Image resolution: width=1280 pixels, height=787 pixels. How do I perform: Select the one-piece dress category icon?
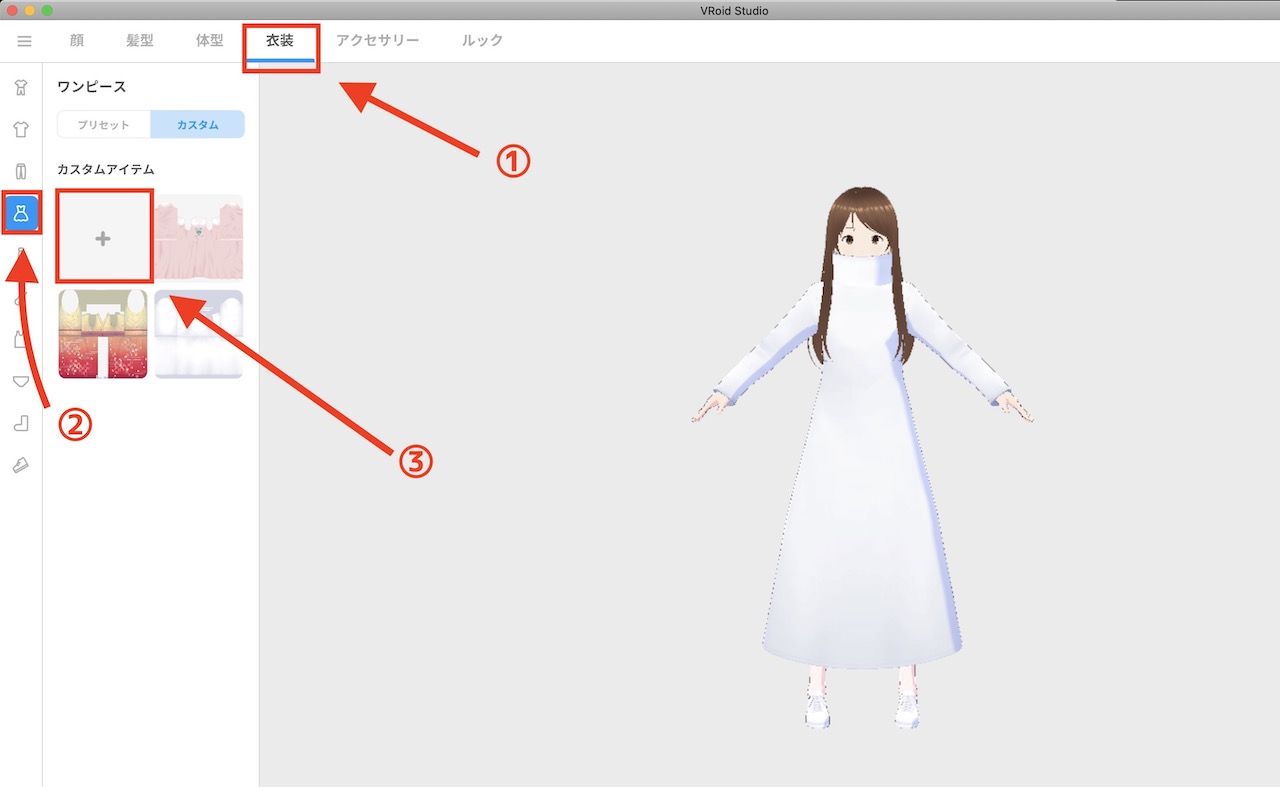point(20,213)
